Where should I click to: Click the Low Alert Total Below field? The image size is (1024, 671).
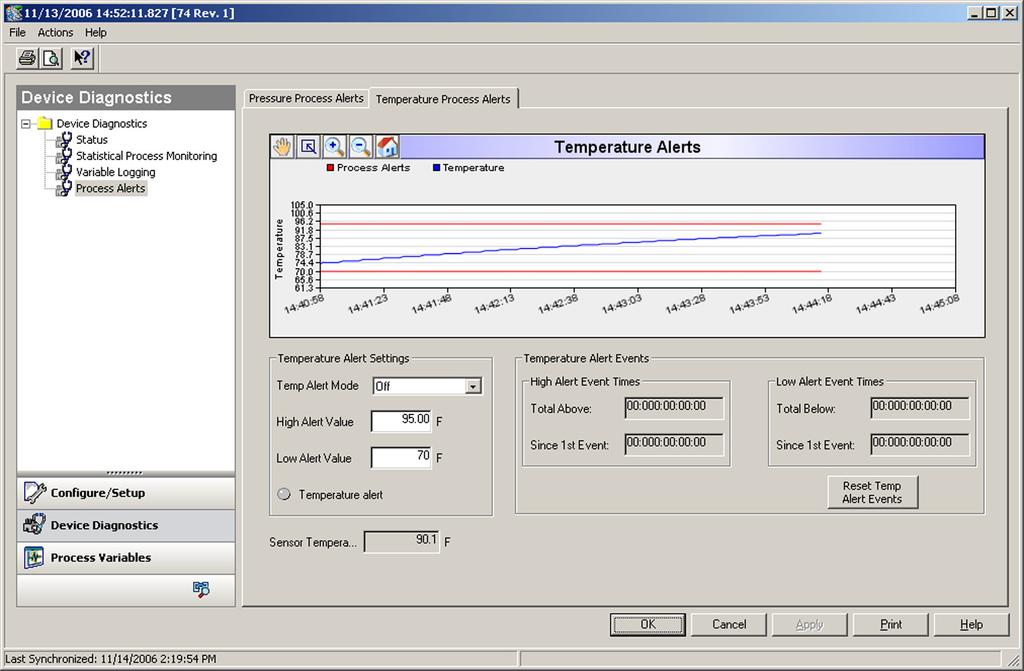[920, 408]
